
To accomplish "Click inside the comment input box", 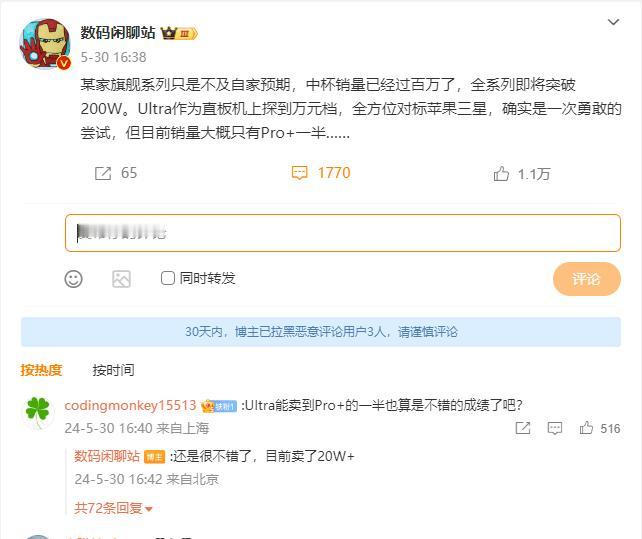I will pos(343,233).
